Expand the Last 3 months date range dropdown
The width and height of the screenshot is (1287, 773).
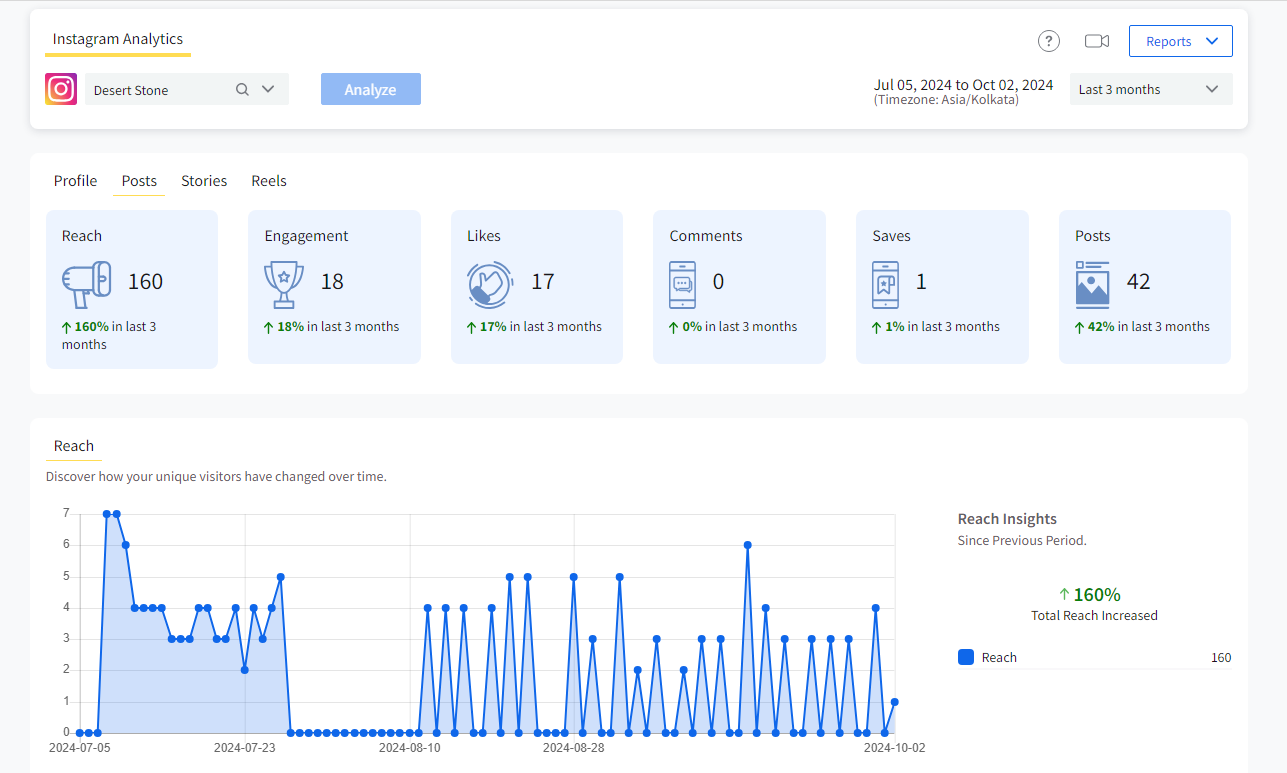(1150, 89)
